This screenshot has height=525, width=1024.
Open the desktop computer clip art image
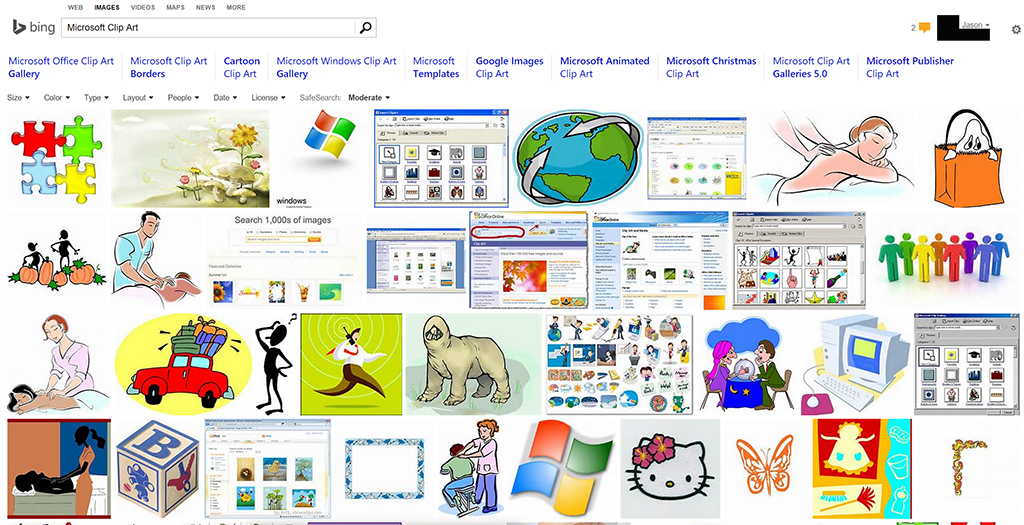point(857,364)
